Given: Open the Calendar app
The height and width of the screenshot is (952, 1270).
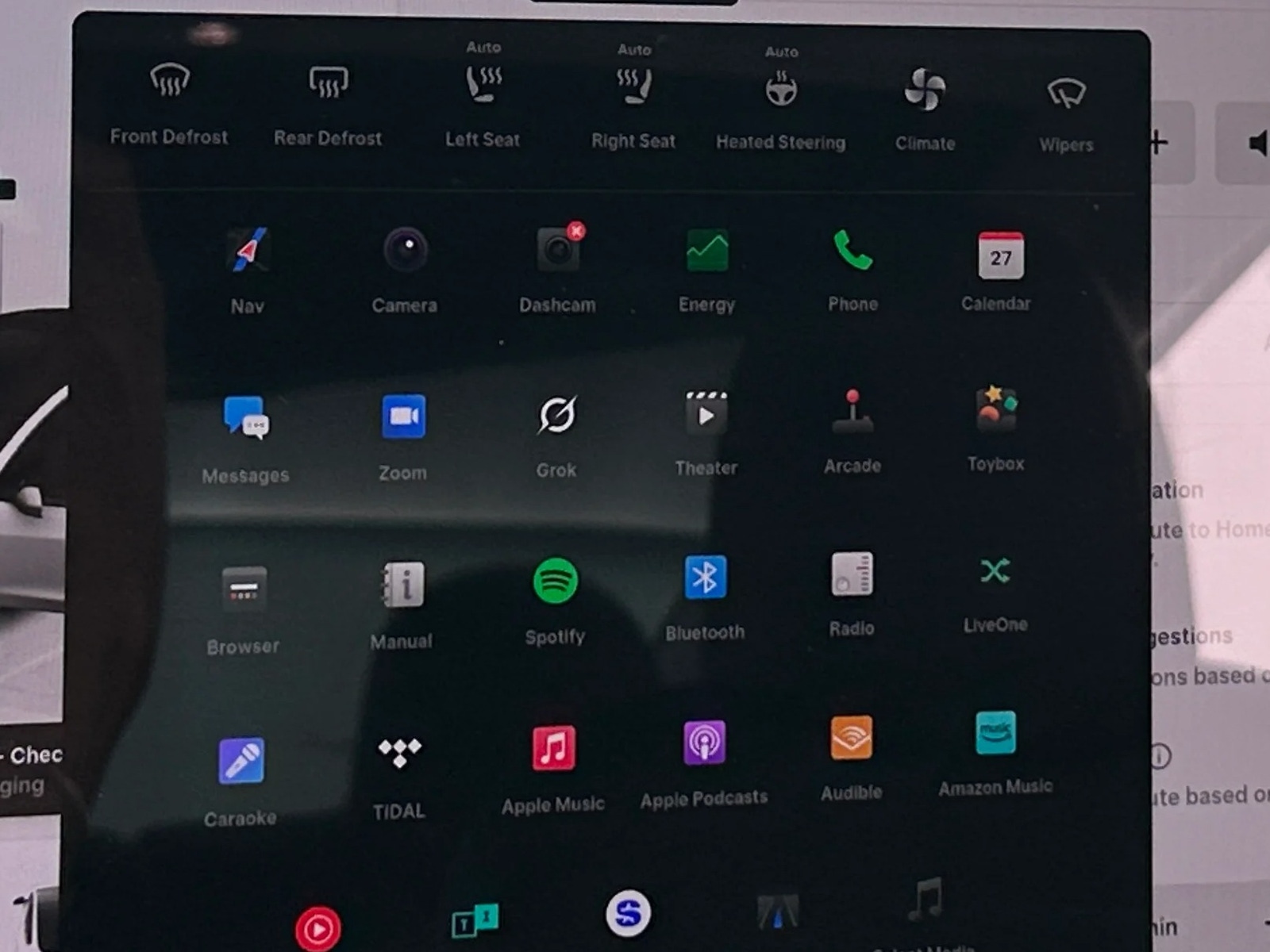Looking at the screenshot, I should click(1000, 255).
